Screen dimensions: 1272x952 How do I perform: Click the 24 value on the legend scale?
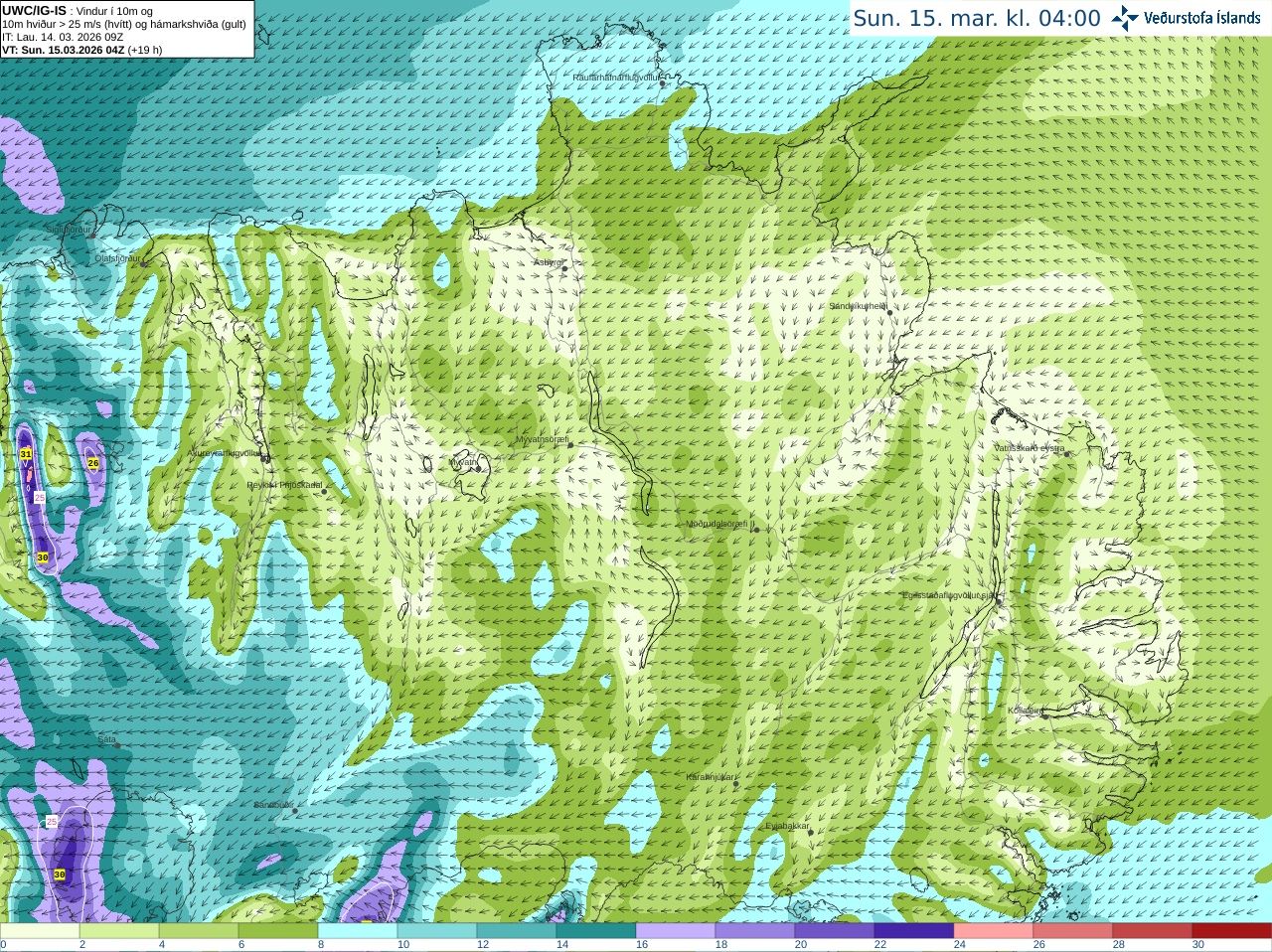point(960,945)
